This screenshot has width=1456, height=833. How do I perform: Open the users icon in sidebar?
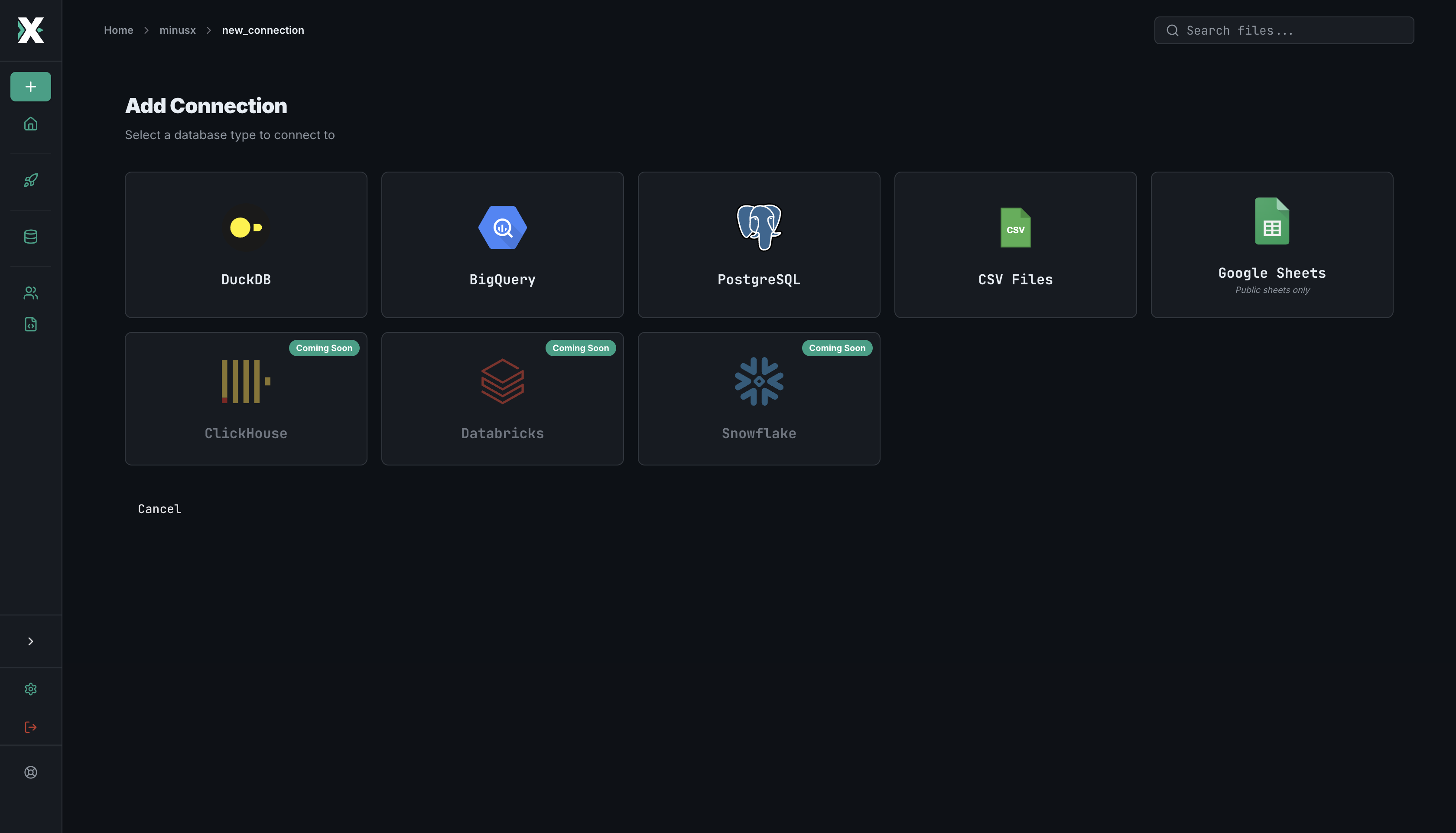click(30, 293)
